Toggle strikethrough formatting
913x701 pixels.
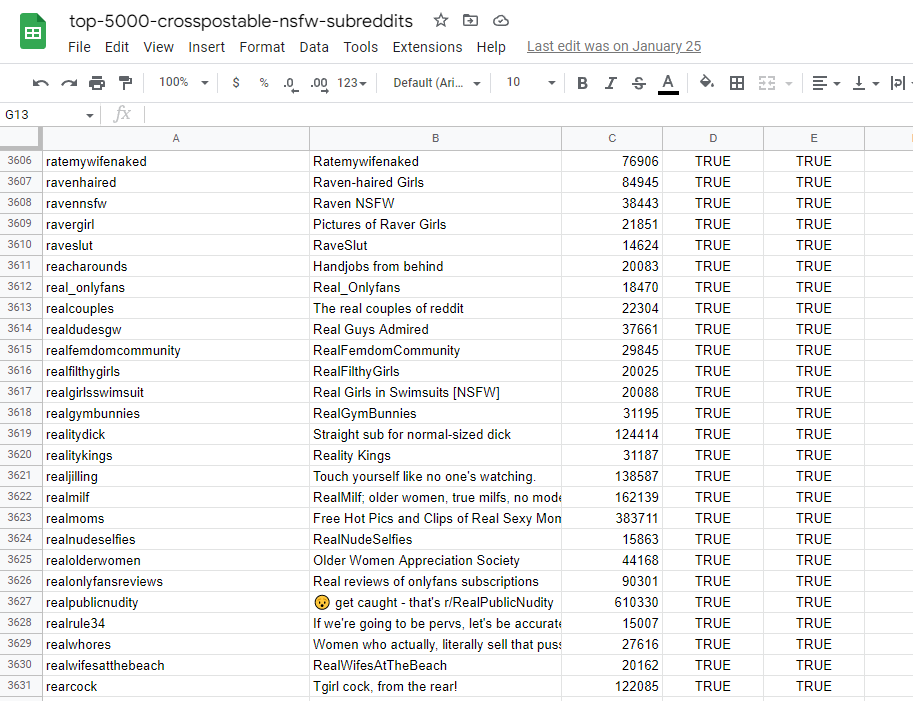coord(639,83)
